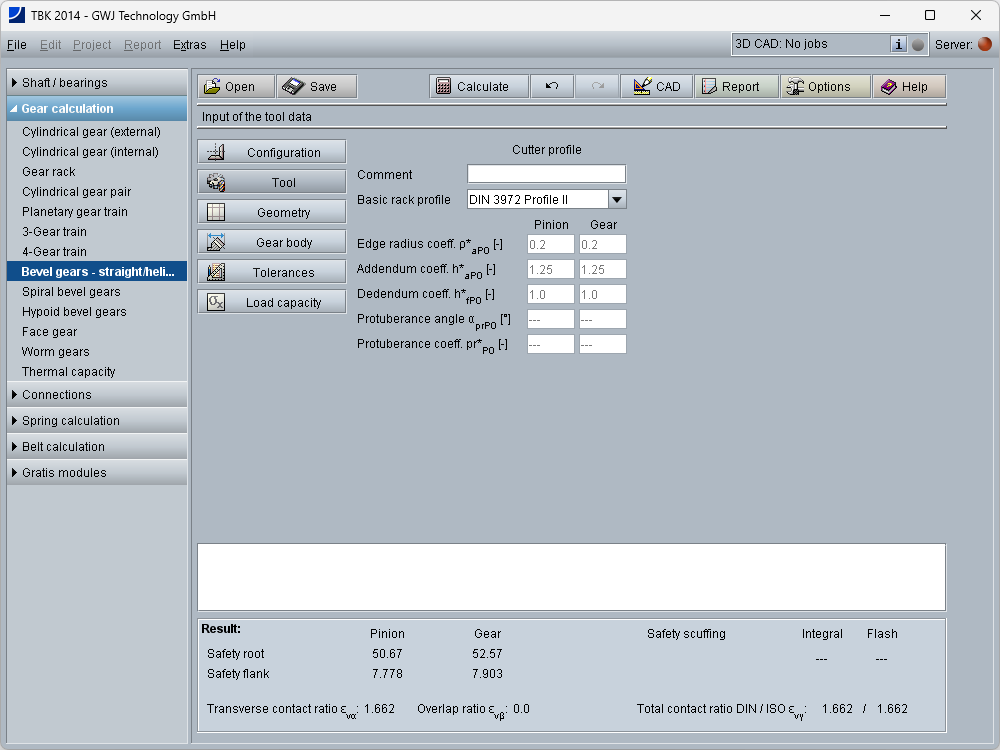Screen dimensions: 1000x750
Task: Select Spiral bevel gears in sidebar
Action: pyautogui.click(x=71, y=292)
